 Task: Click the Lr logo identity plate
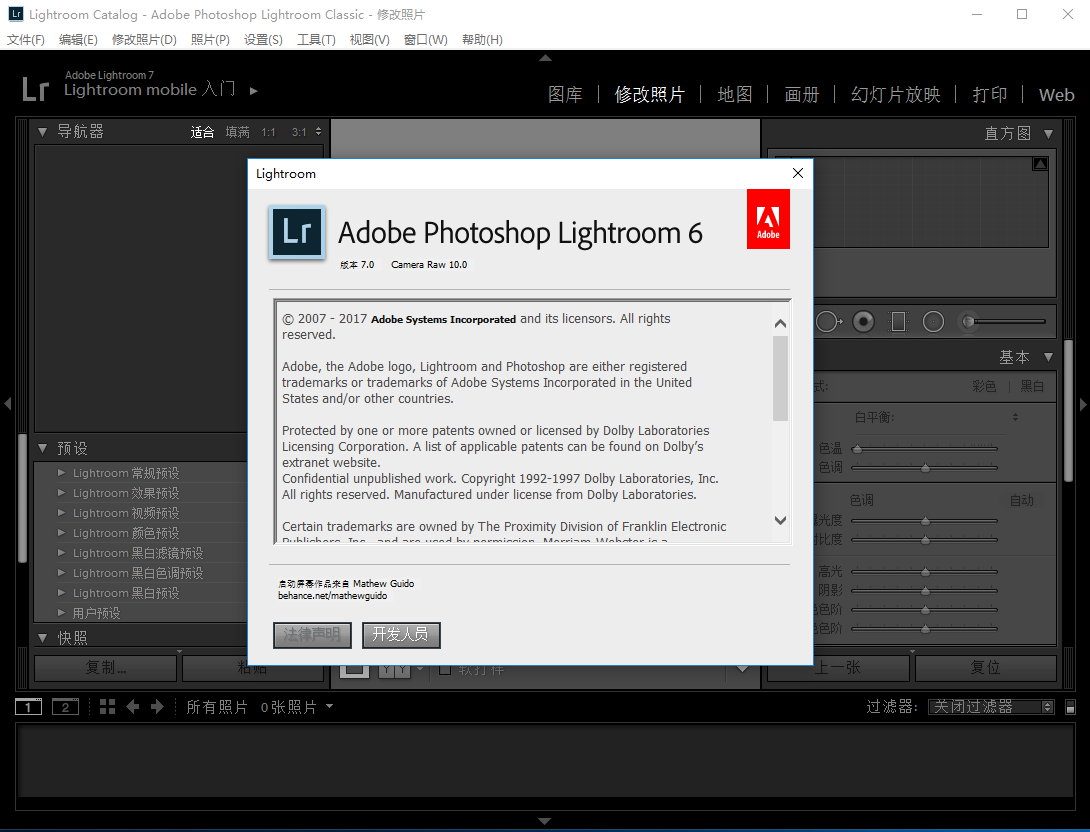point(35,89)
